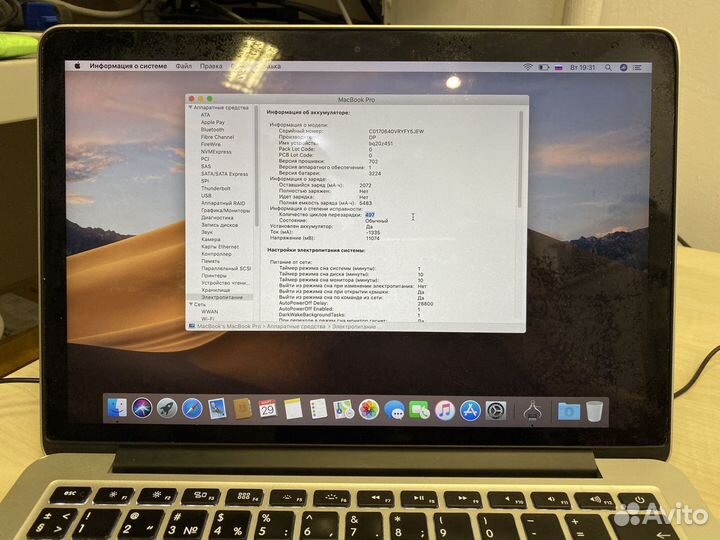
Task: Select SAS in sidebar
Action: click(x=206, y=166)
